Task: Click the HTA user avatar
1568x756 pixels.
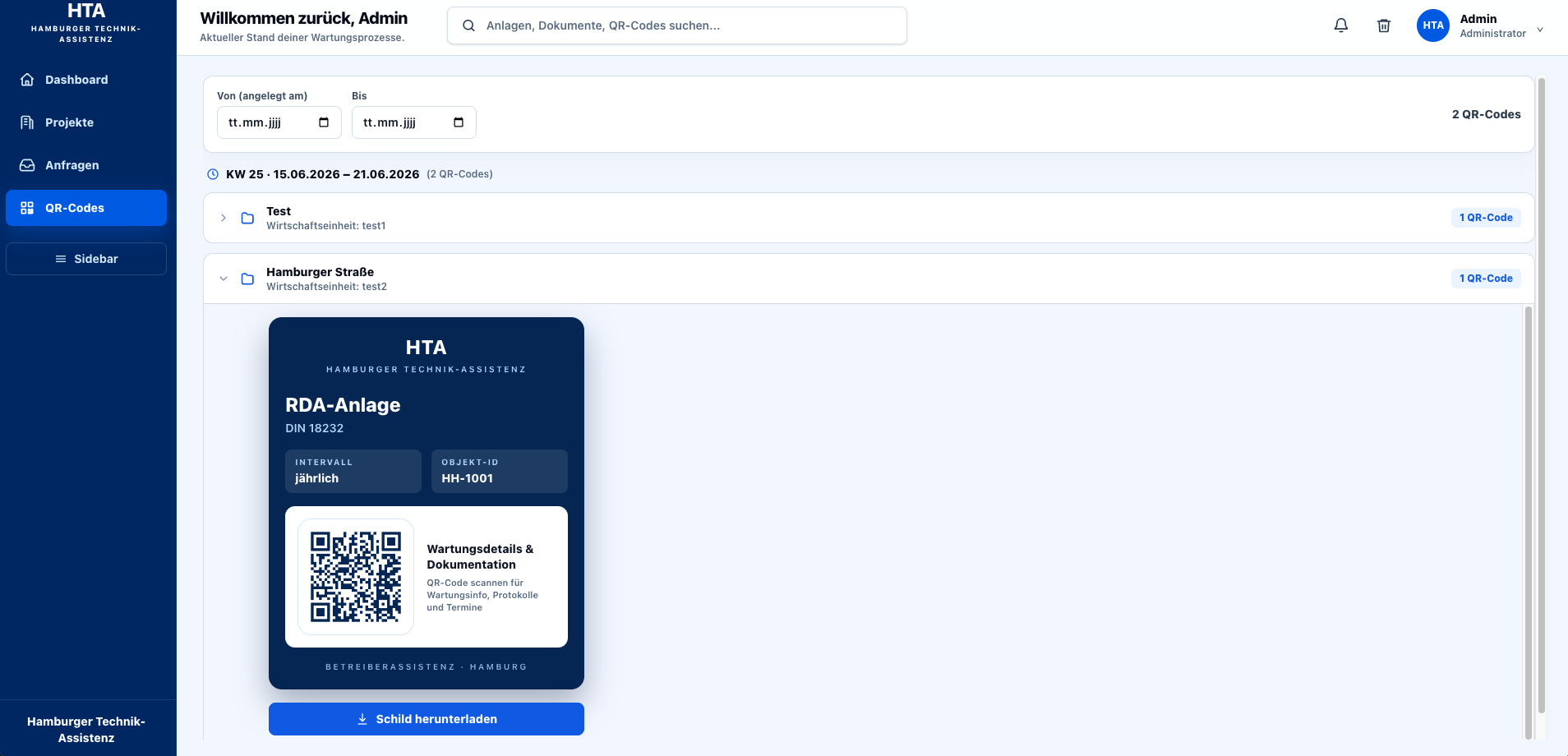Action: point(1432,25)
